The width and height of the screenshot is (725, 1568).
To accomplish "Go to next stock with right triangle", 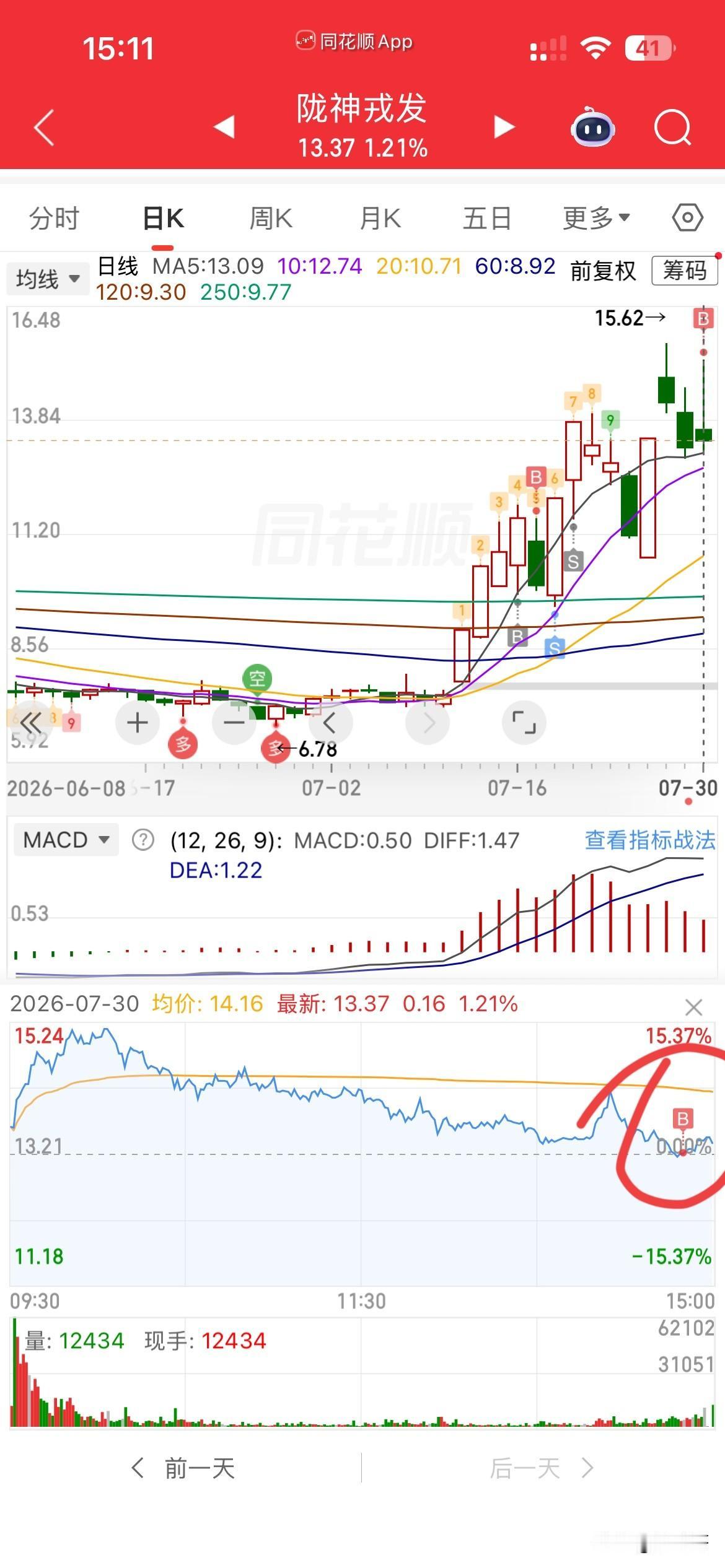I will tap(504, 127).
